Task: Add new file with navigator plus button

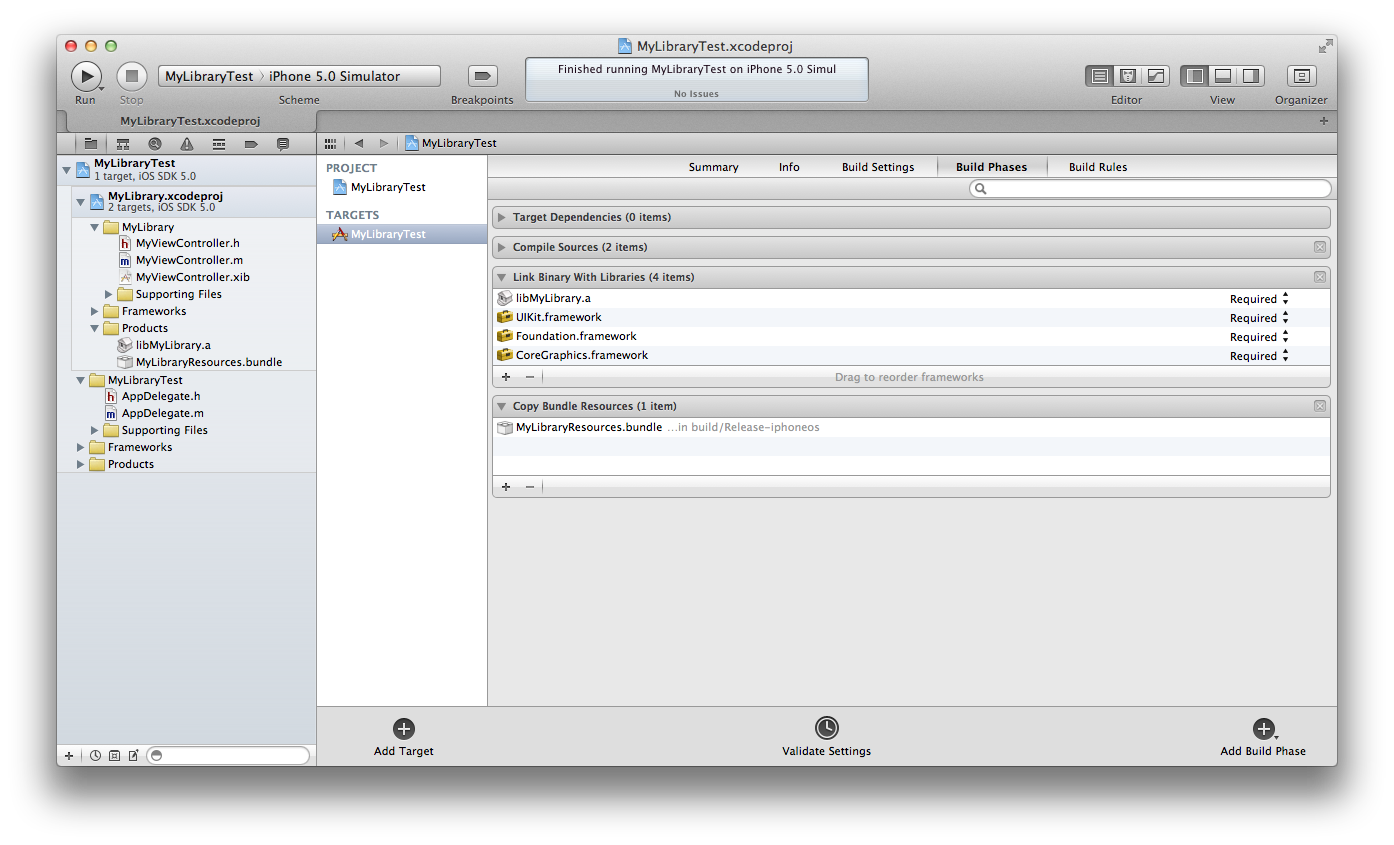Action: (x=68, y=756)
